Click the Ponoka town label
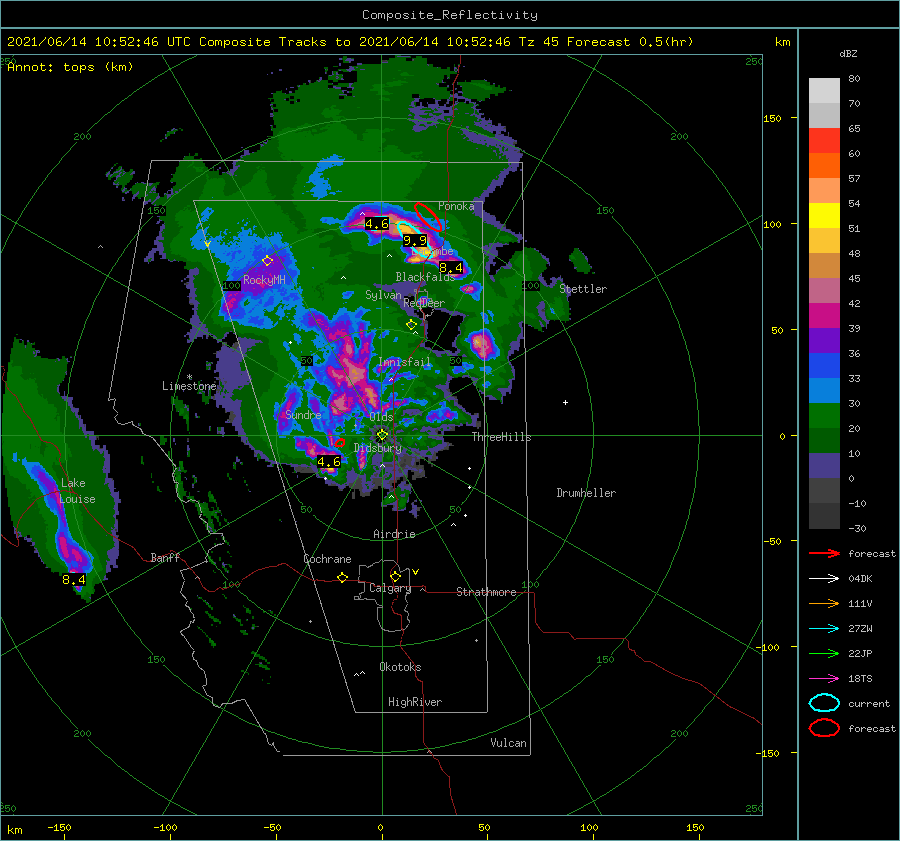The height and width of the screenshot is (841, 900). (x=456, y=206)
